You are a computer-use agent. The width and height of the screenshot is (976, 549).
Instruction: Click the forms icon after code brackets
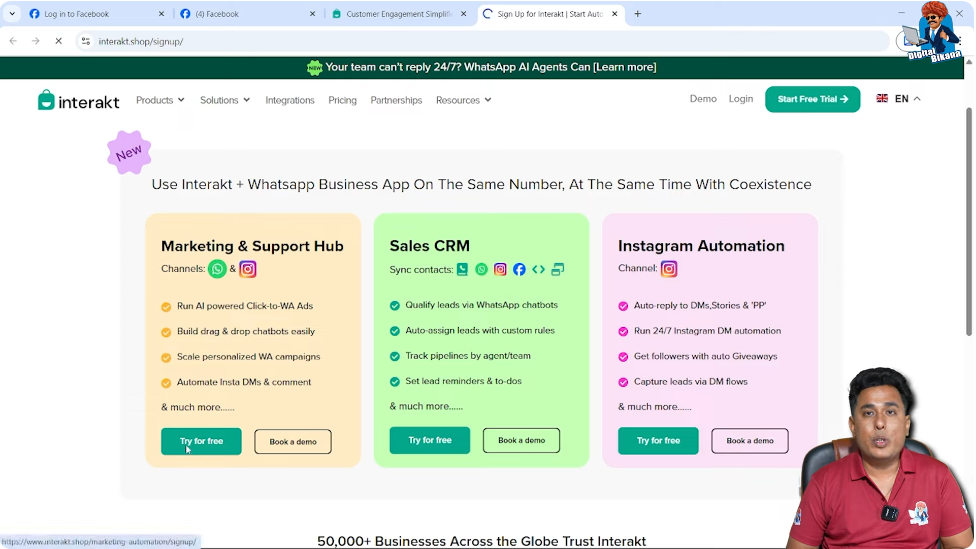558,270
